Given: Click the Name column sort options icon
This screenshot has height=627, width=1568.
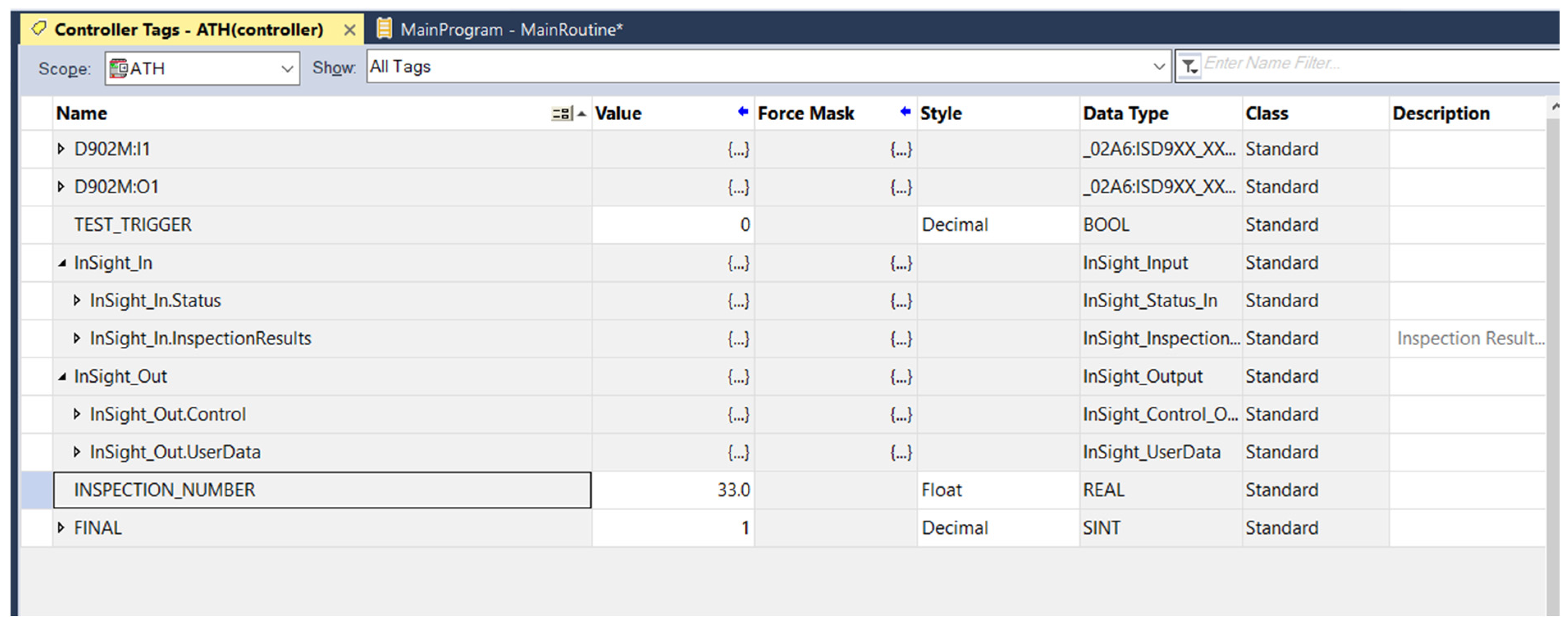Looking at the screenshot, I should (562, 114).
